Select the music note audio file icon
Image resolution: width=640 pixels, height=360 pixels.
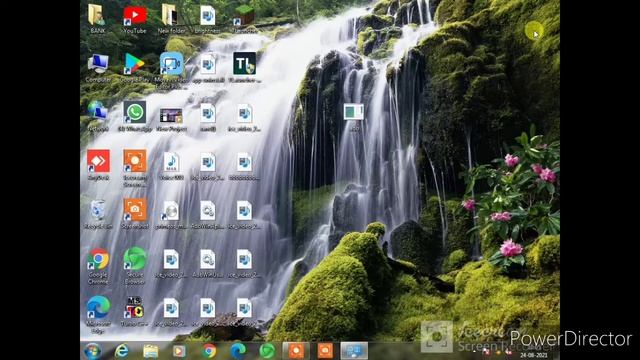point(171,165)
